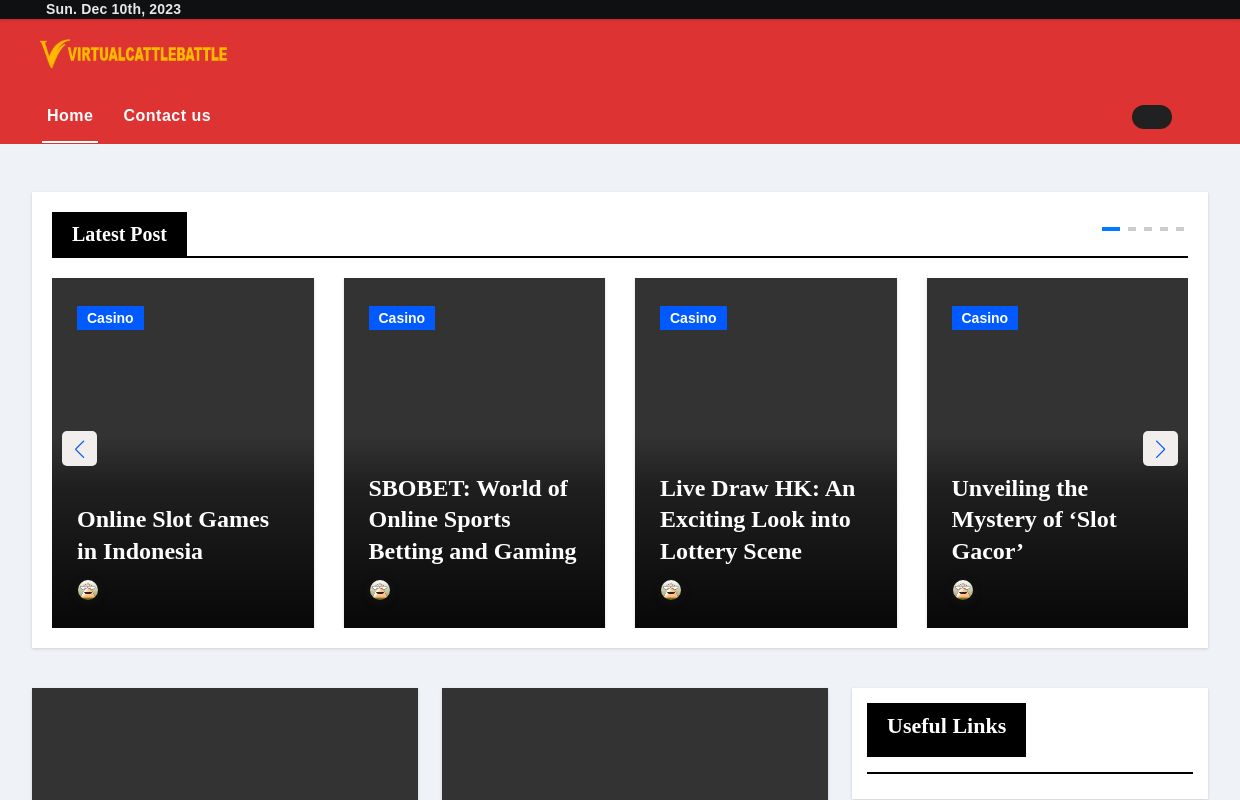Select the third carousel pagination dot
The image size is (1240, 800).
click(1148, 229)
